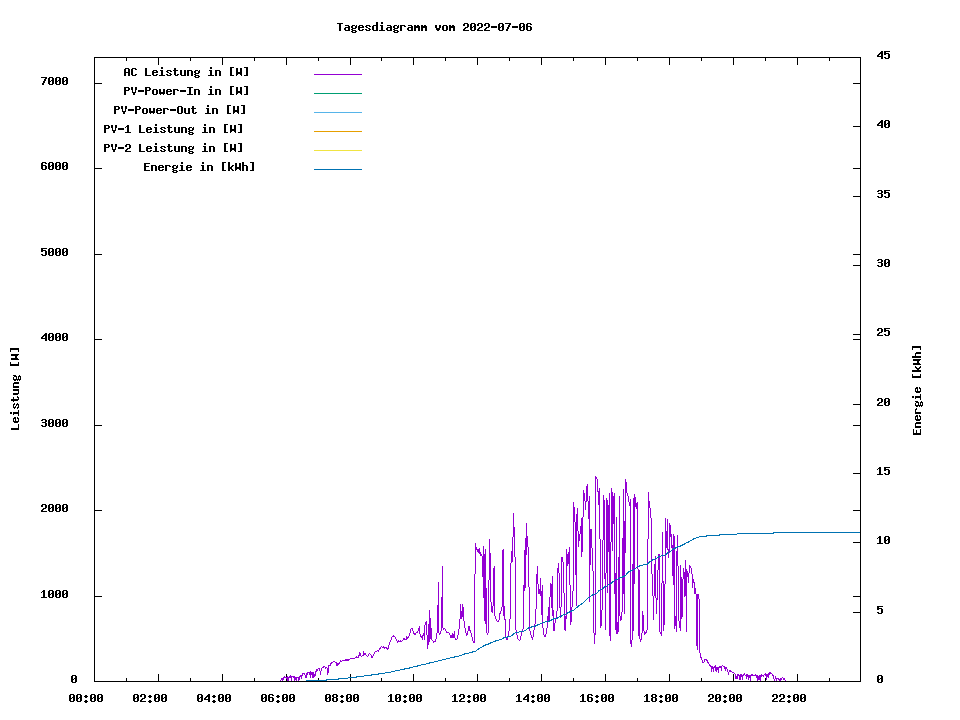
Task: Click the 7000 tick on the power axis
Action: coord(54,81)
